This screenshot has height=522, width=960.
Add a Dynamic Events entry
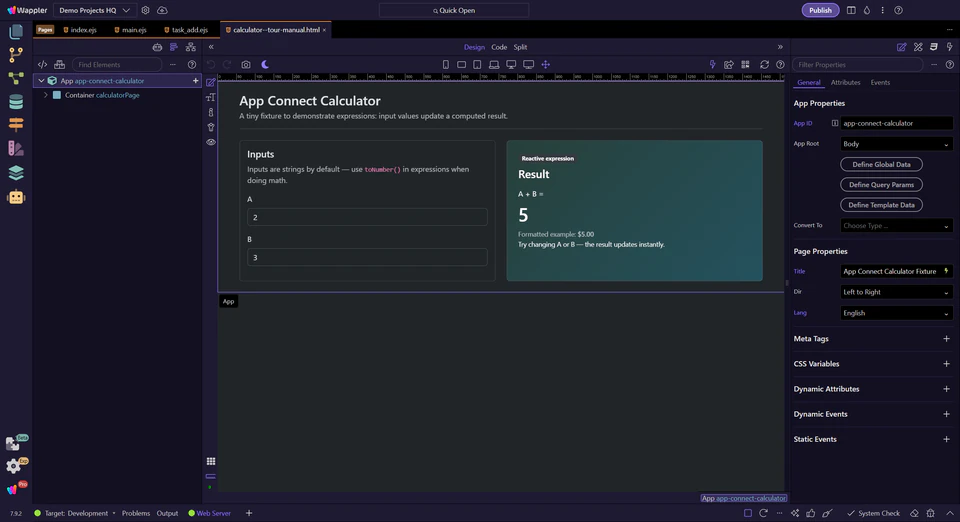coord(946,414)
